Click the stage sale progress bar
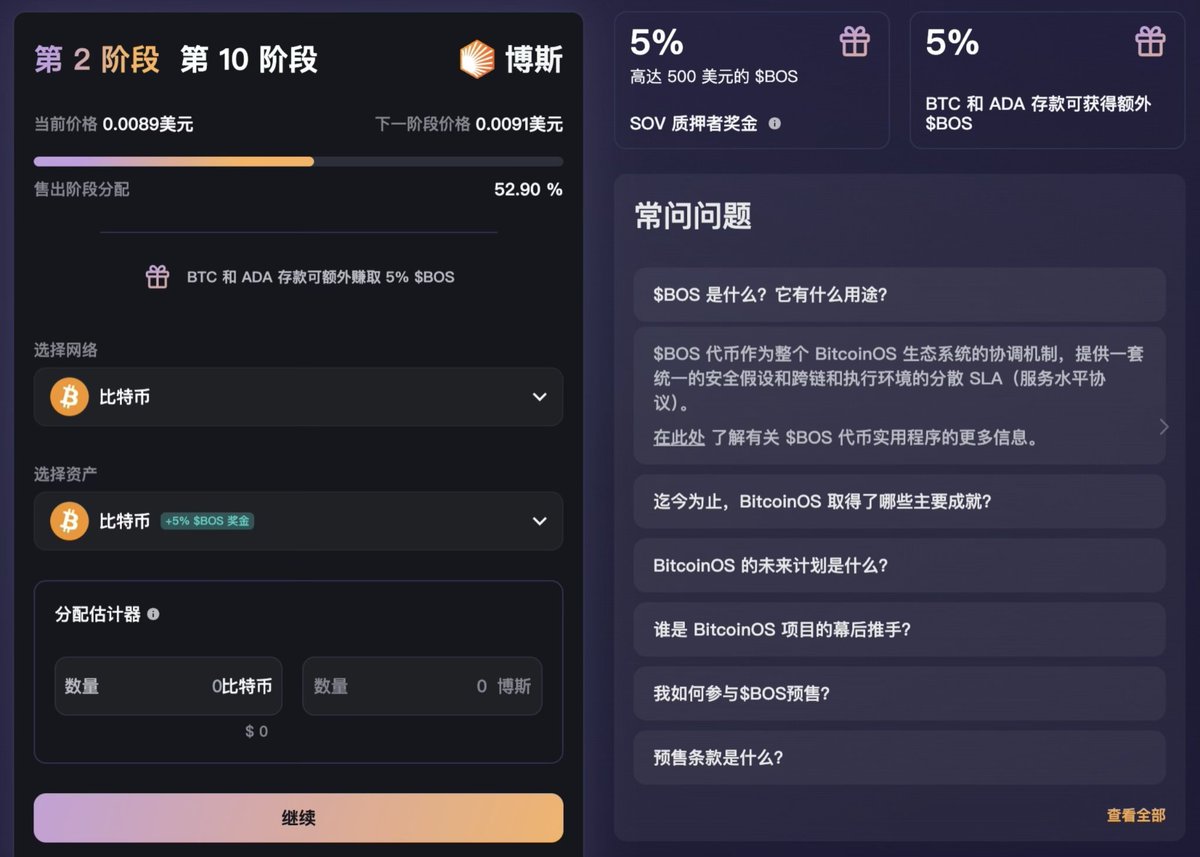Image resolution: width=1200 pixels, height=857 pixels. point(298,161)
